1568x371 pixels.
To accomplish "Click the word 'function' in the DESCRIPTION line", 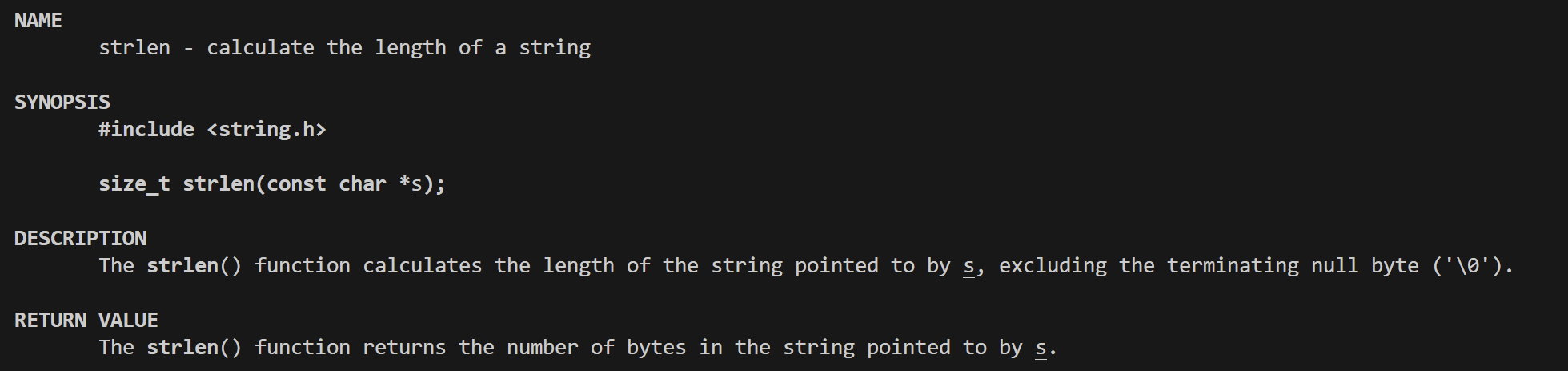I will [x=303, y=266].
